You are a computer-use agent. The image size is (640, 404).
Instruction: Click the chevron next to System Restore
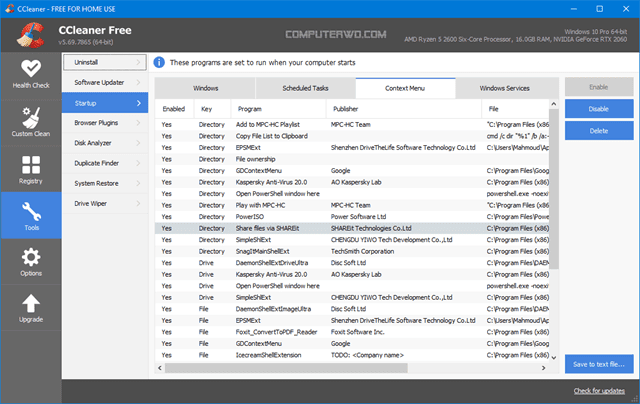pyautogui.click(x=138, y=183)
